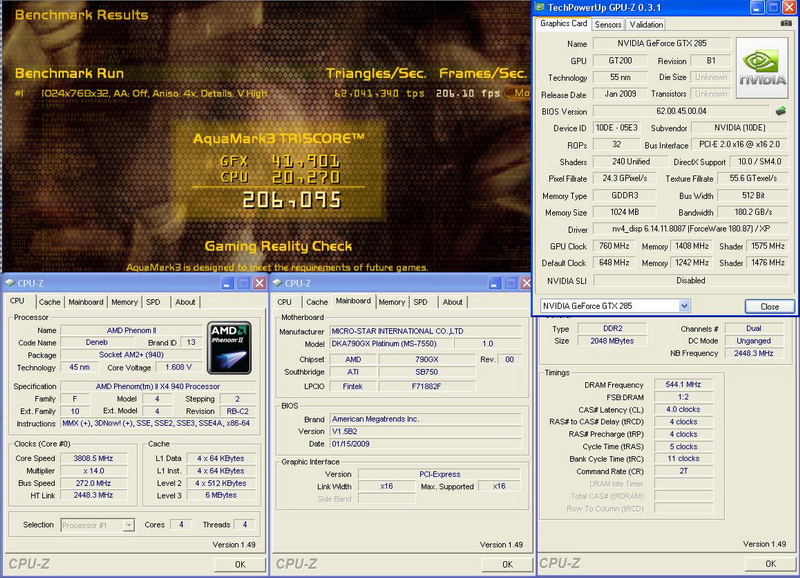Click the CAS# Latency value 4.0 clocks
This screenshot has width=800, height=578.
click(683, 409)
